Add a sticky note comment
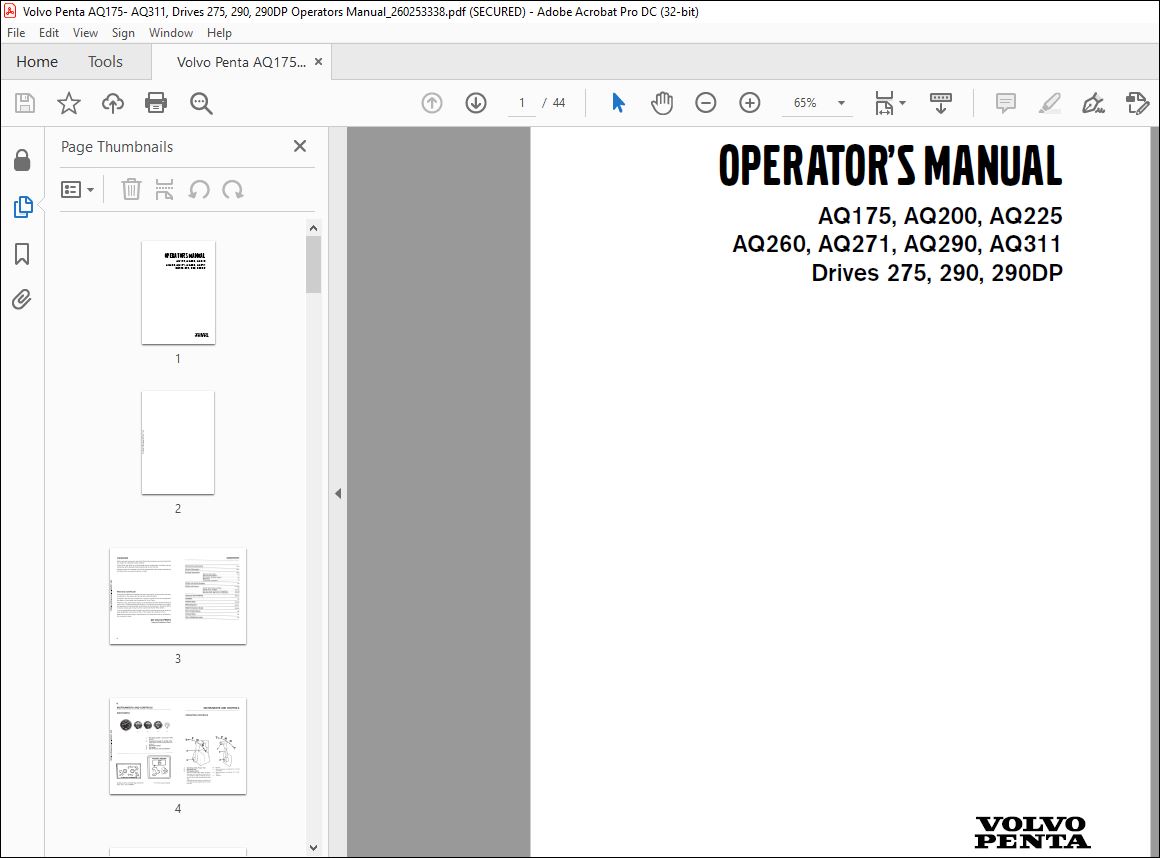Screen dimensions: 1160x858 click(1005, 103)
